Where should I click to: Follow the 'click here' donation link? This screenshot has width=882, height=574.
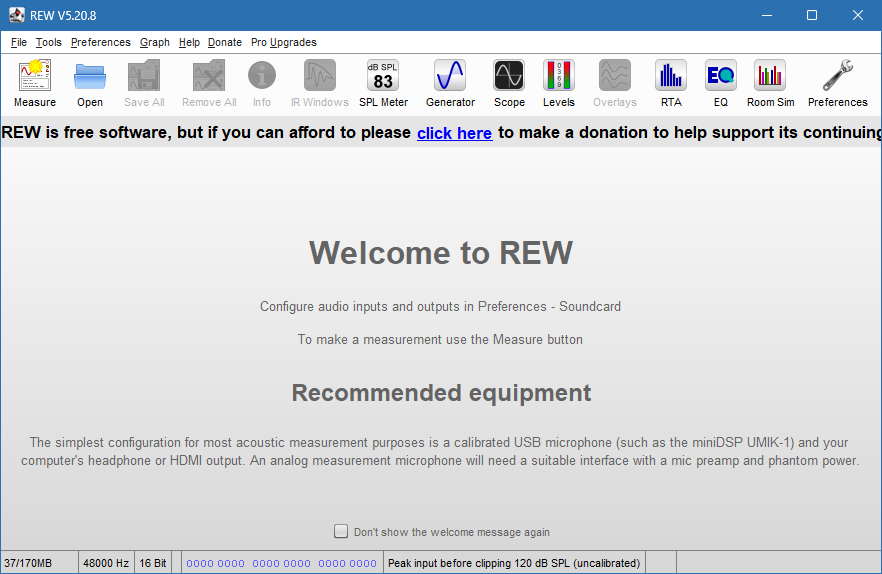pos(454,133)
